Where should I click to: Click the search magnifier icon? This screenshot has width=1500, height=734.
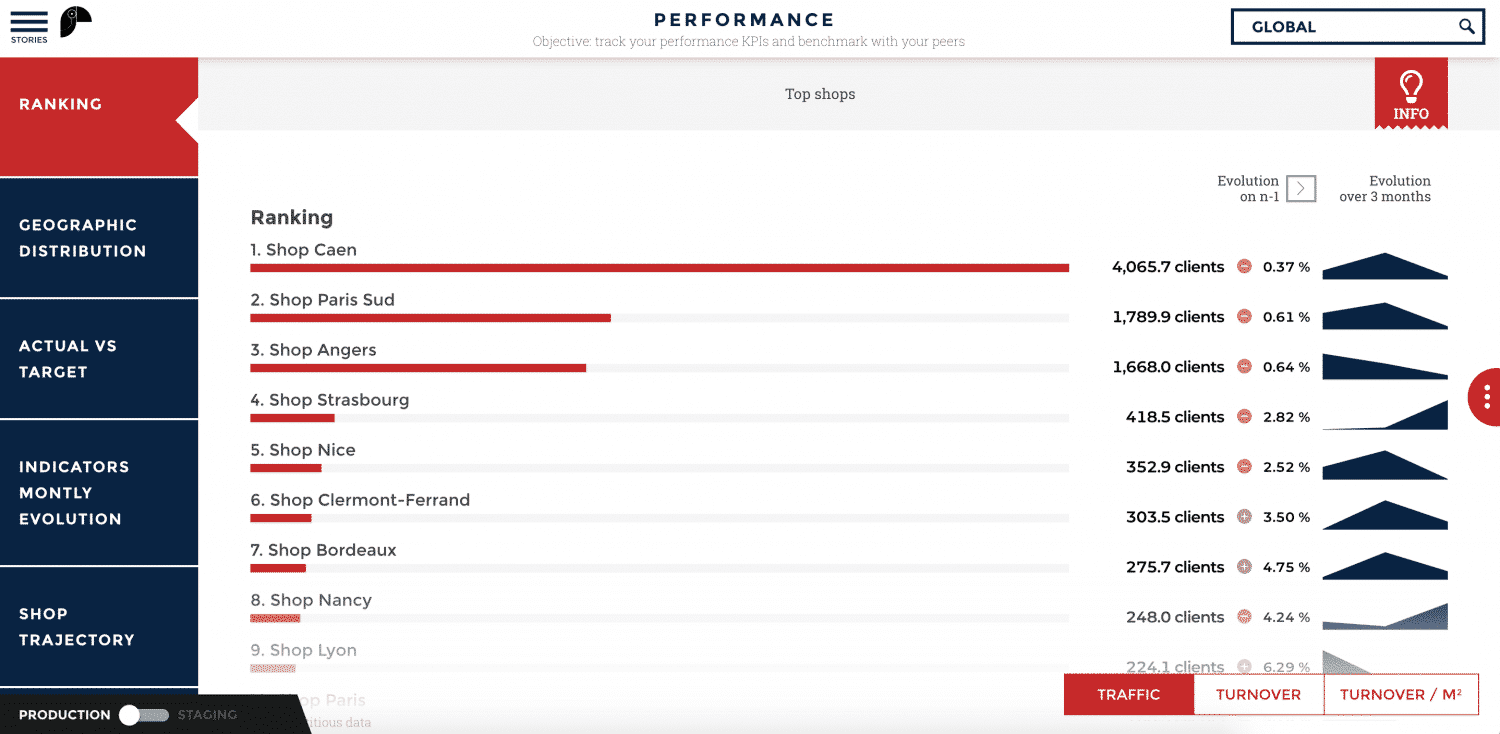1466,27
